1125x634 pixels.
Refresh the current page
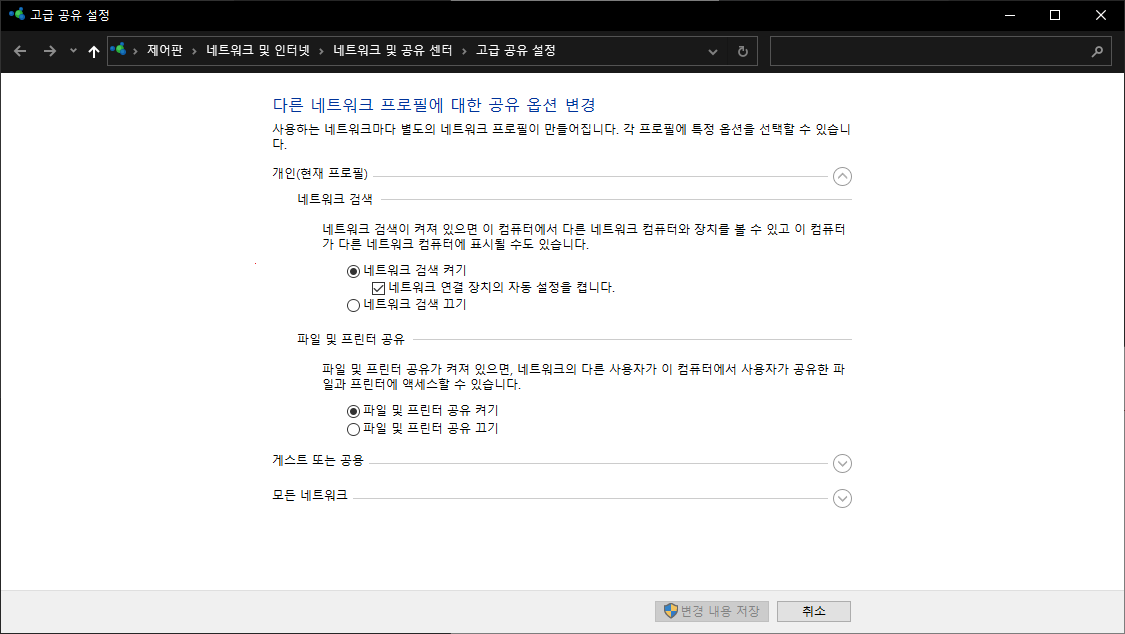coord(743,52)
